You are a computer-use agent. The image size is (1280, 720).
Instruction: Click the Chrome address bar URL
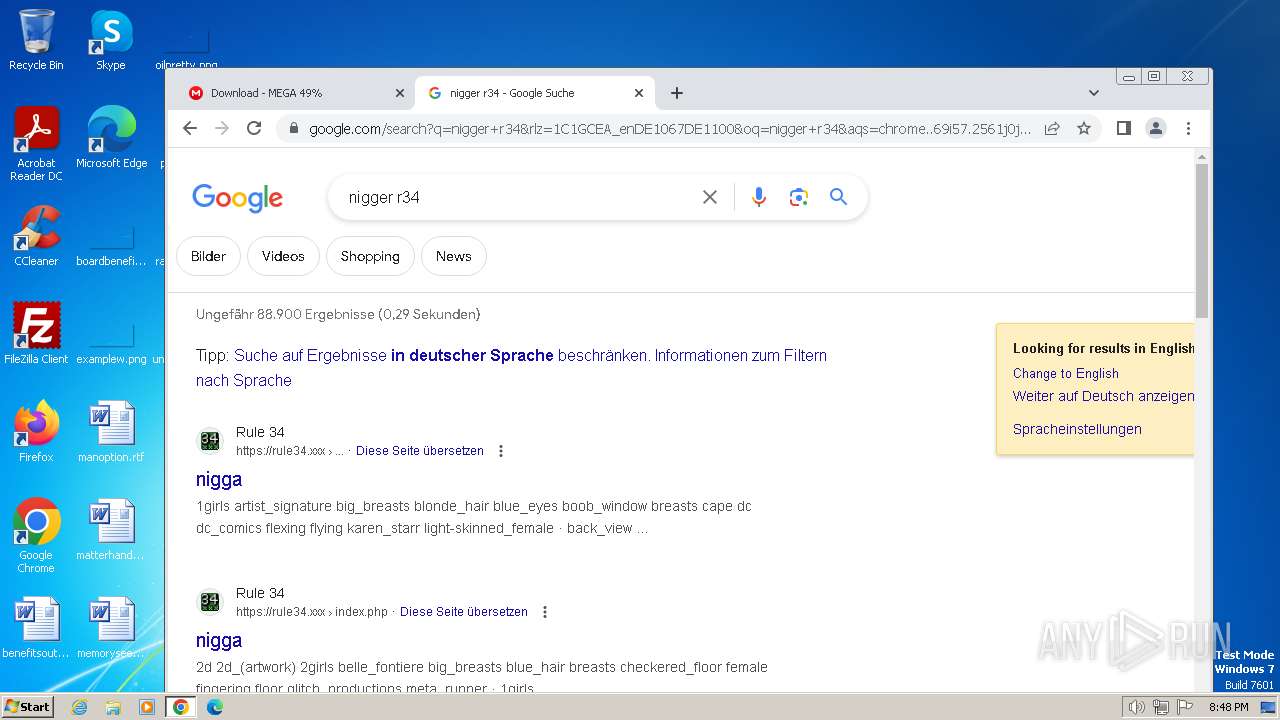[x=670, y=129]
